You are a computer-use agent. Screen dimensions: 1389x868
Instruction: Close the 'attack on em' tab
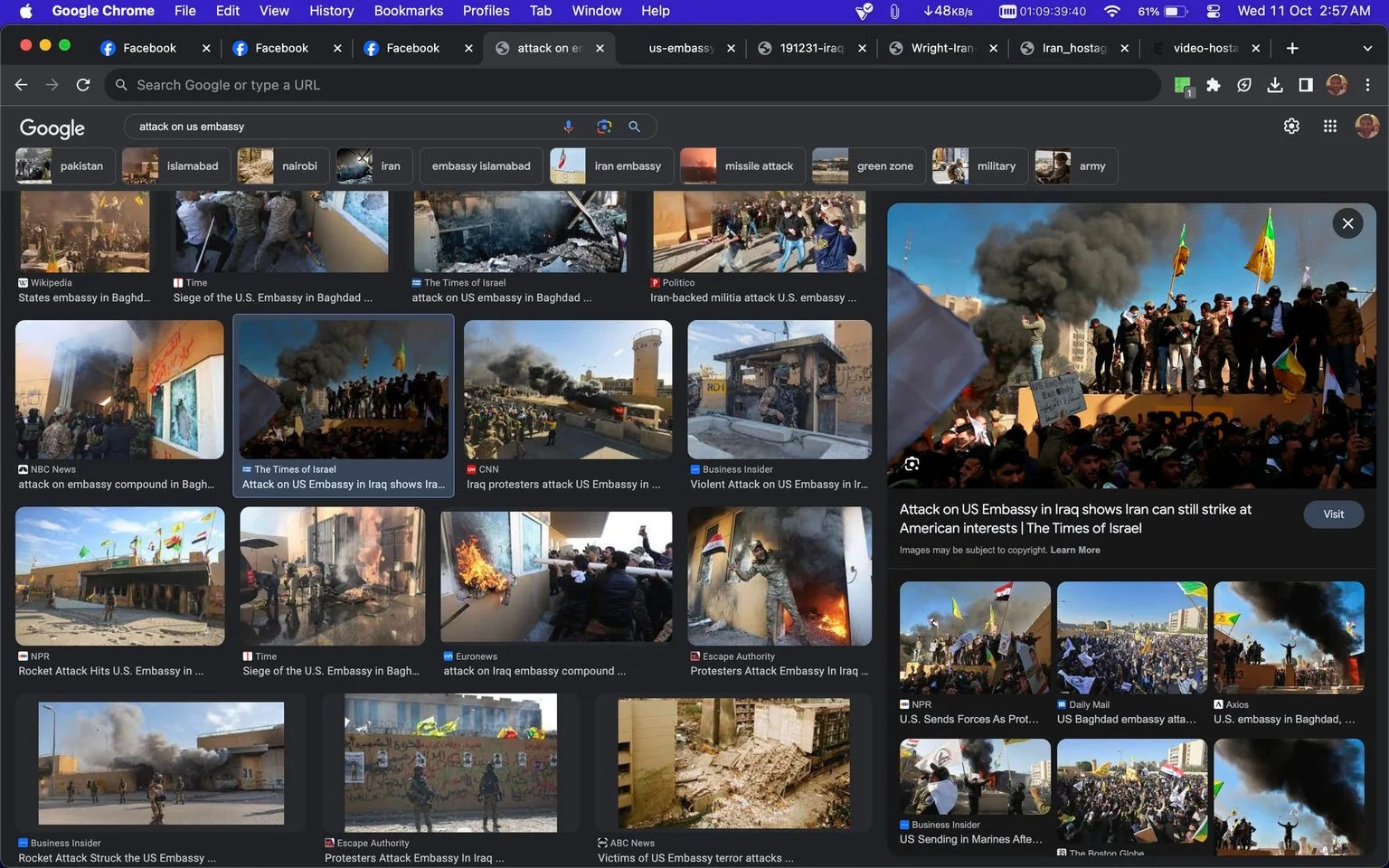pyautogui.click(x=600, y=48)
